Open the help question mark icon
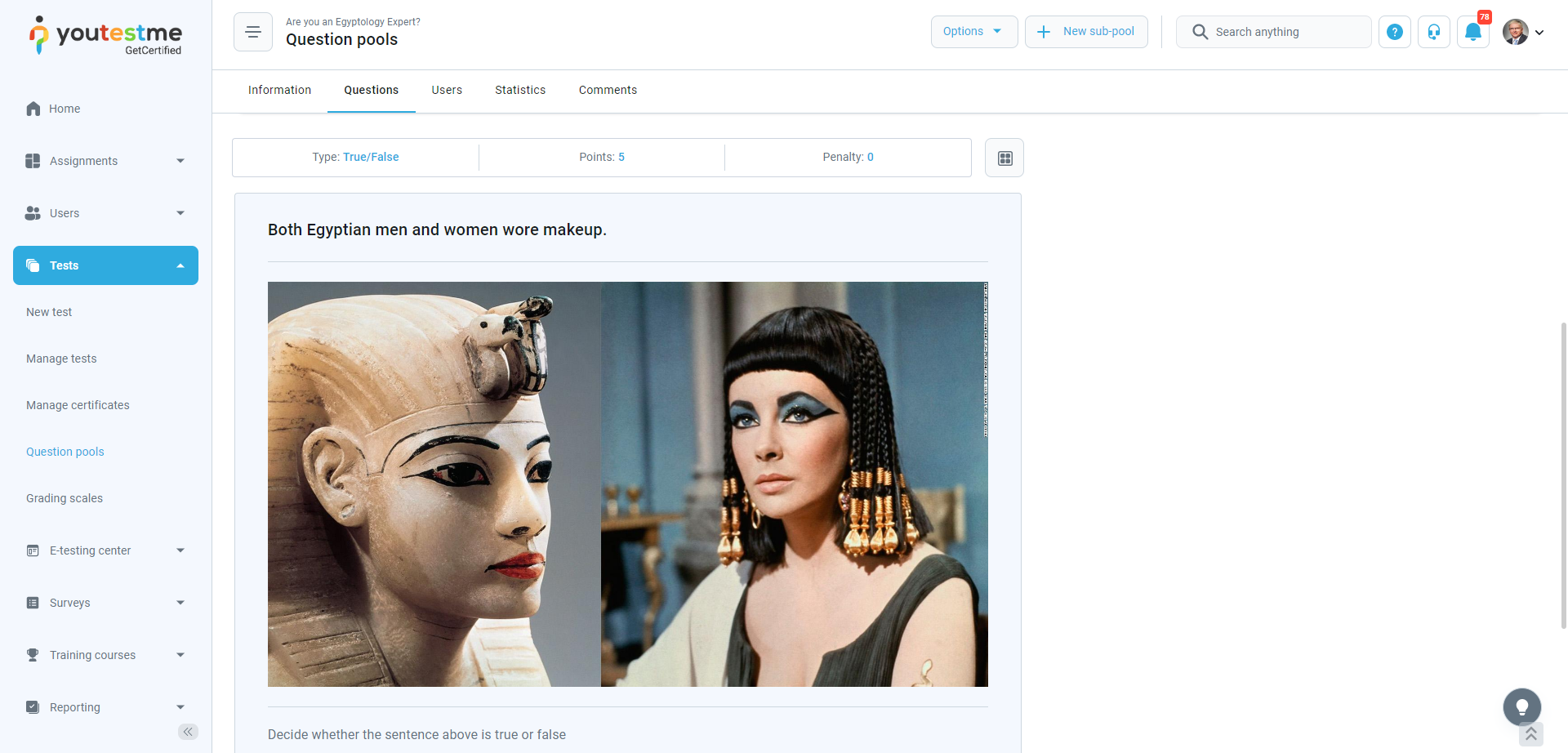 coord(1395,32)
